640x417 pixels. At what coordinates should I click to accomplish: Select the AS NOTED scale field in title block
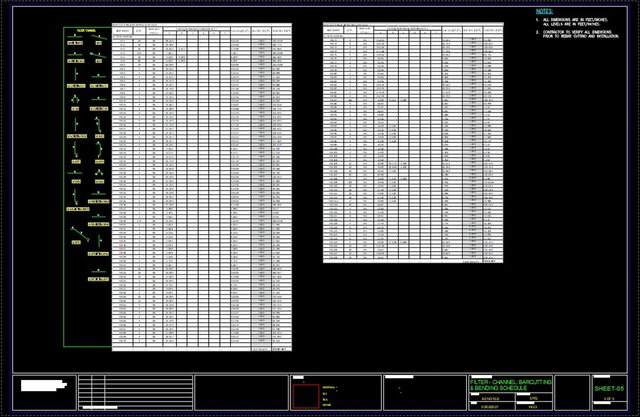491,398
